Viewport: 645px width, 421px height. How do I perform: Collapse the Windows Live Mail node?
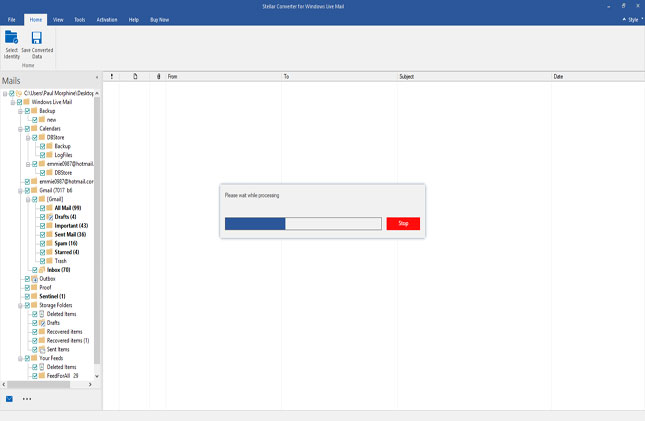(13, 102)
